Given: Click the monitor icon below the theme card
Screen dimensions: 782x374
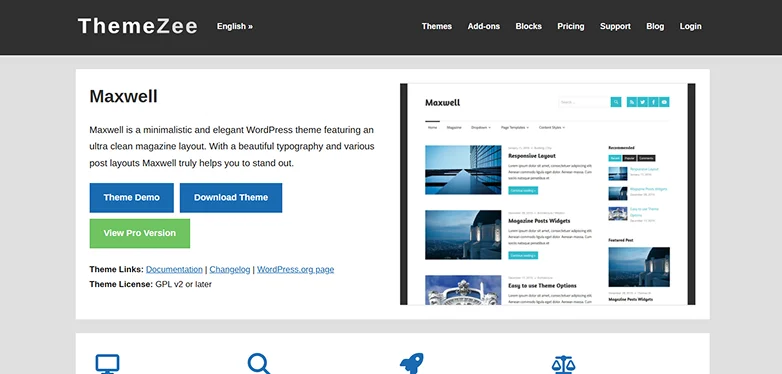Looking at the screenshot, I should [107, 364].
